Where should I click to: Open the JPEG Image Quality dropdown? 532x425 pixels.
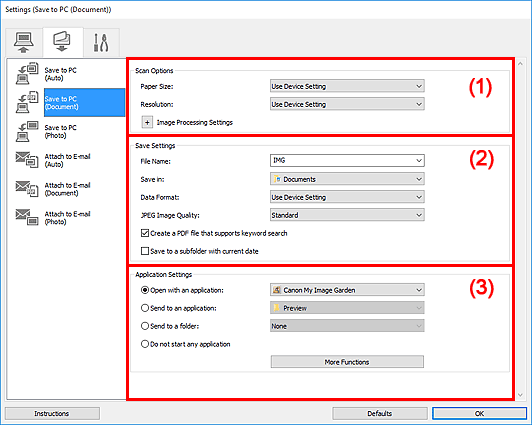click(x=347, y=215)
